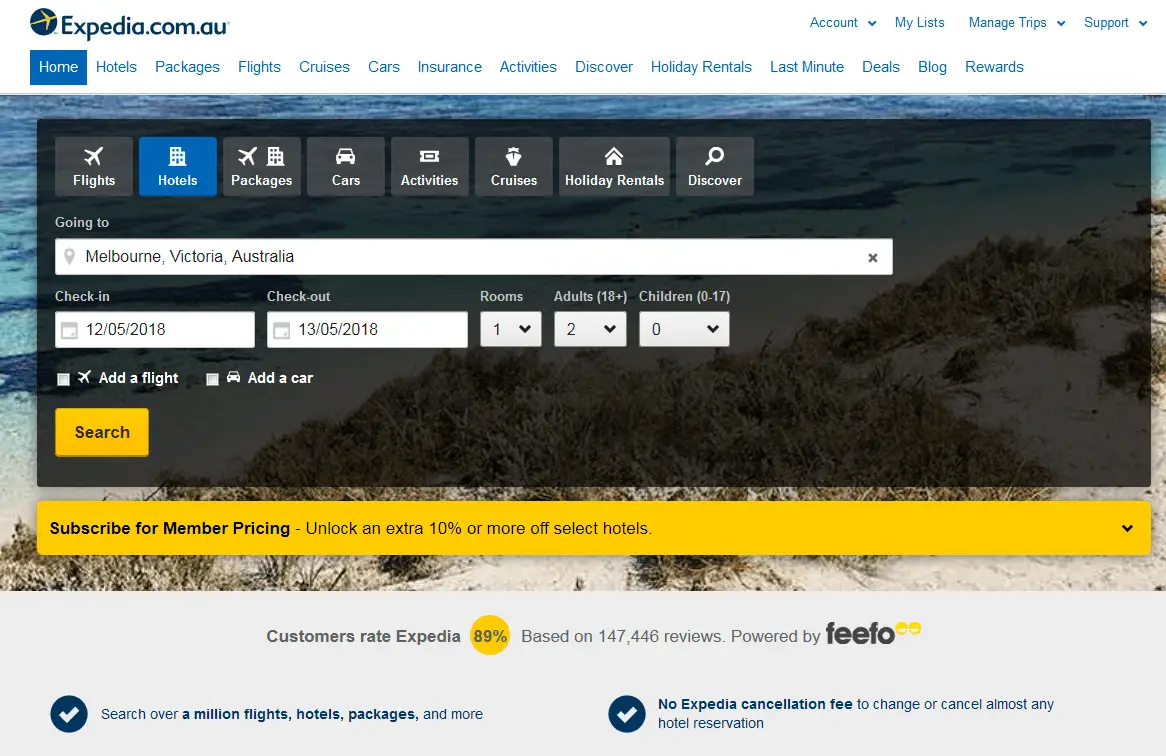The width and height of the screenshot is (1166, 756).
Task: Click 'Customers rate Expedia' text
Action: click(x=364, y=636)
